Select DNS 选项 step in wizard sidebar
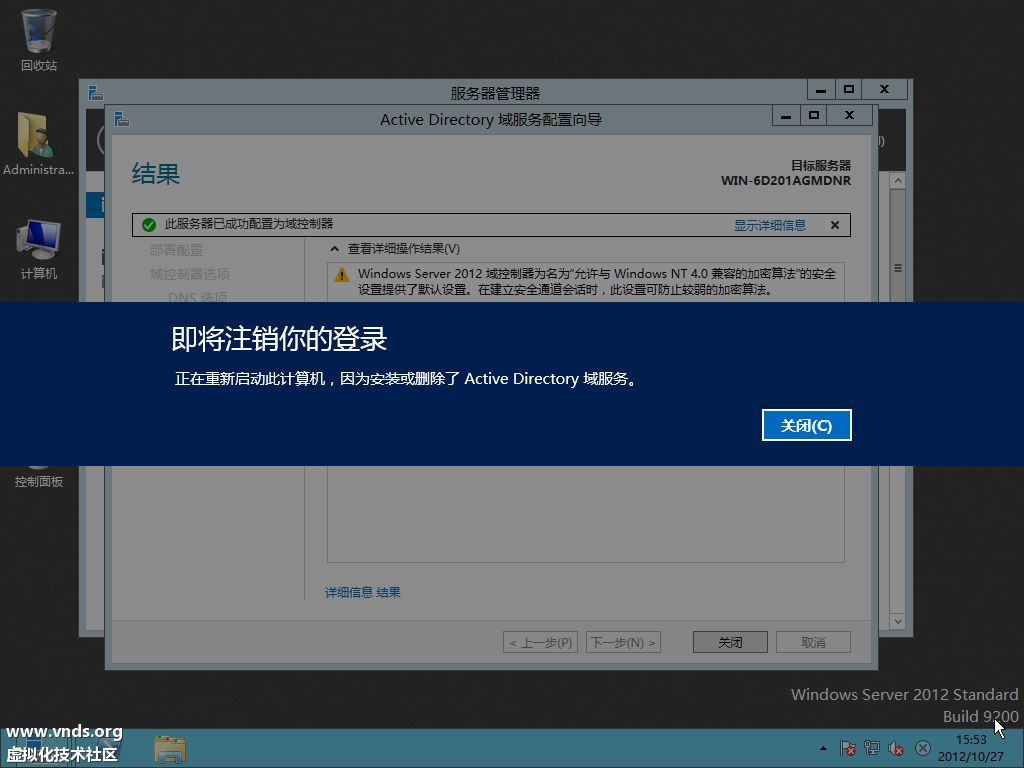Screen dimensions: 1024x768 pos(197,297)
